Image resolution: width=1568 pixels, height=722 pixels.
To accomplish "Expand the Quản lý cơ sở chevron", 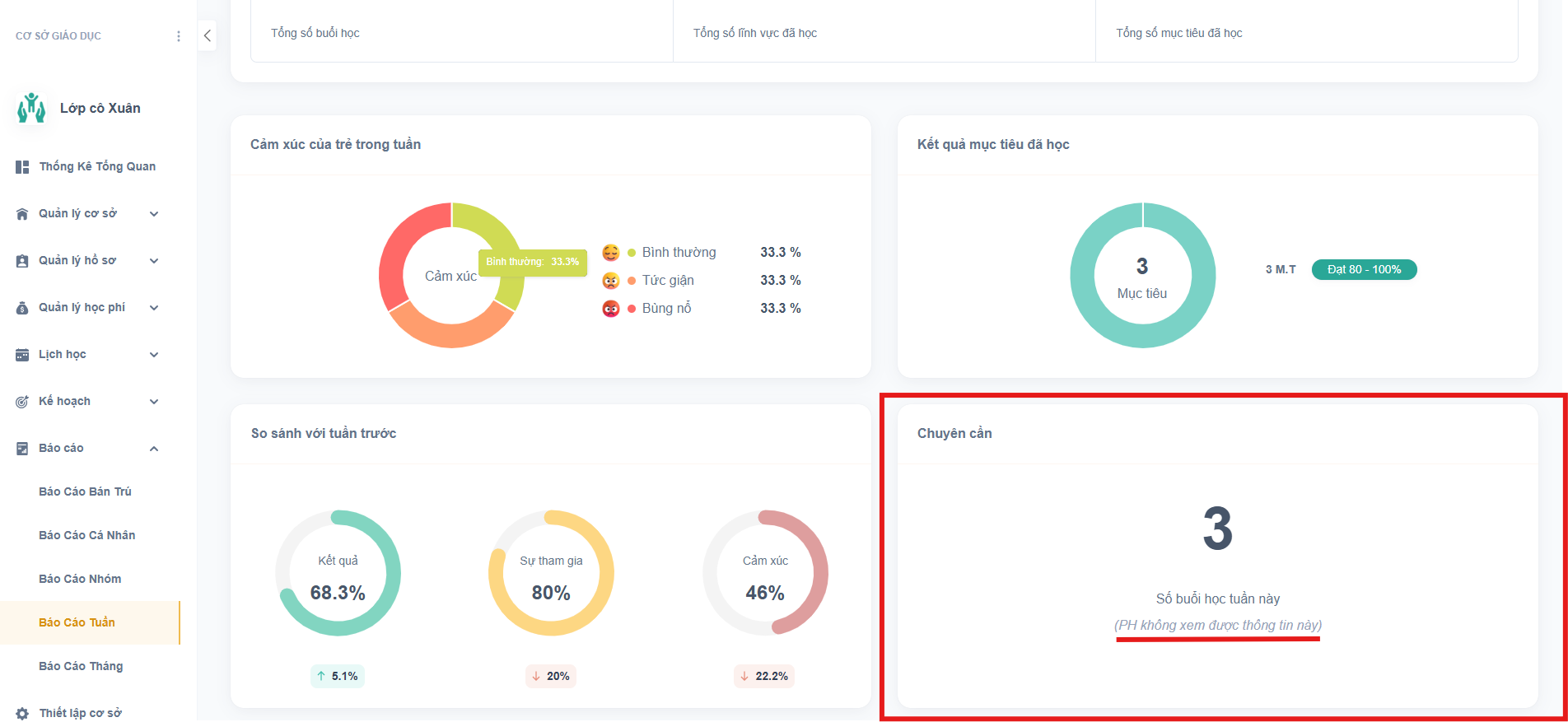I will 154,214.
